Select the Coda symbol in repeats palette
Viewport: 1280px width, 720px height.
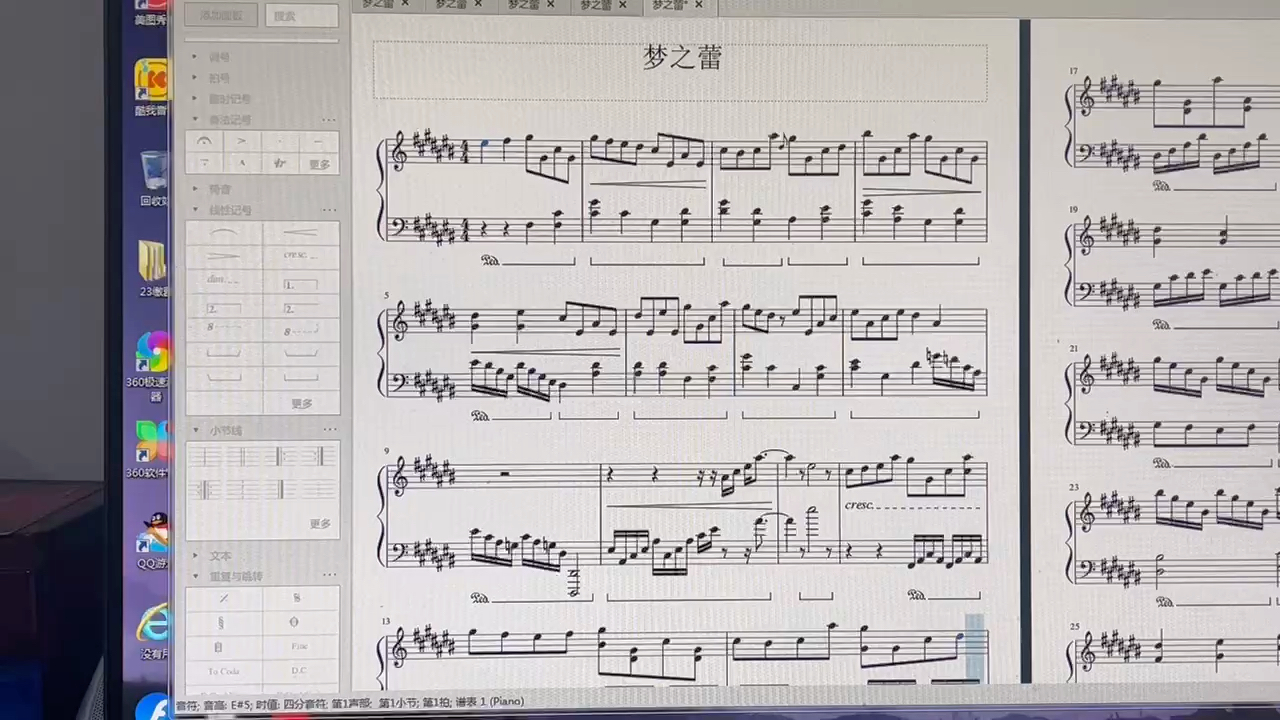coord(296,622)
